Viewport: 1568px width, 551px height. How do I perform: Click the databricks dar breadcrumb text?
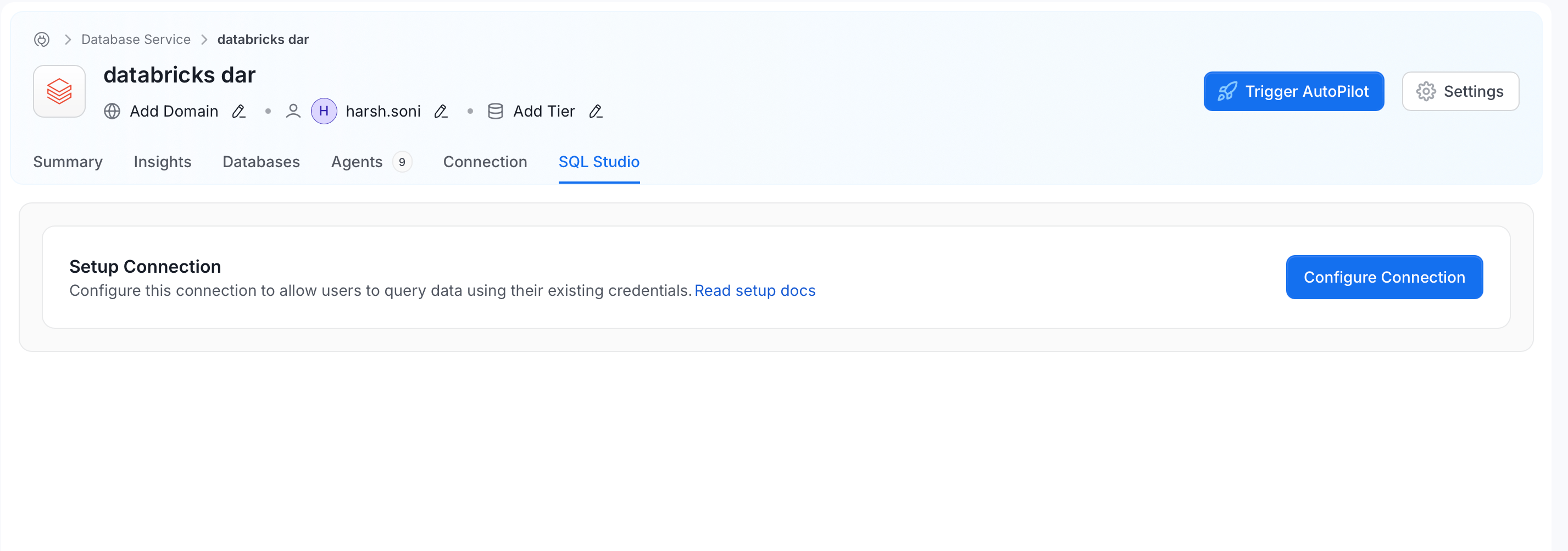[263, 40]
